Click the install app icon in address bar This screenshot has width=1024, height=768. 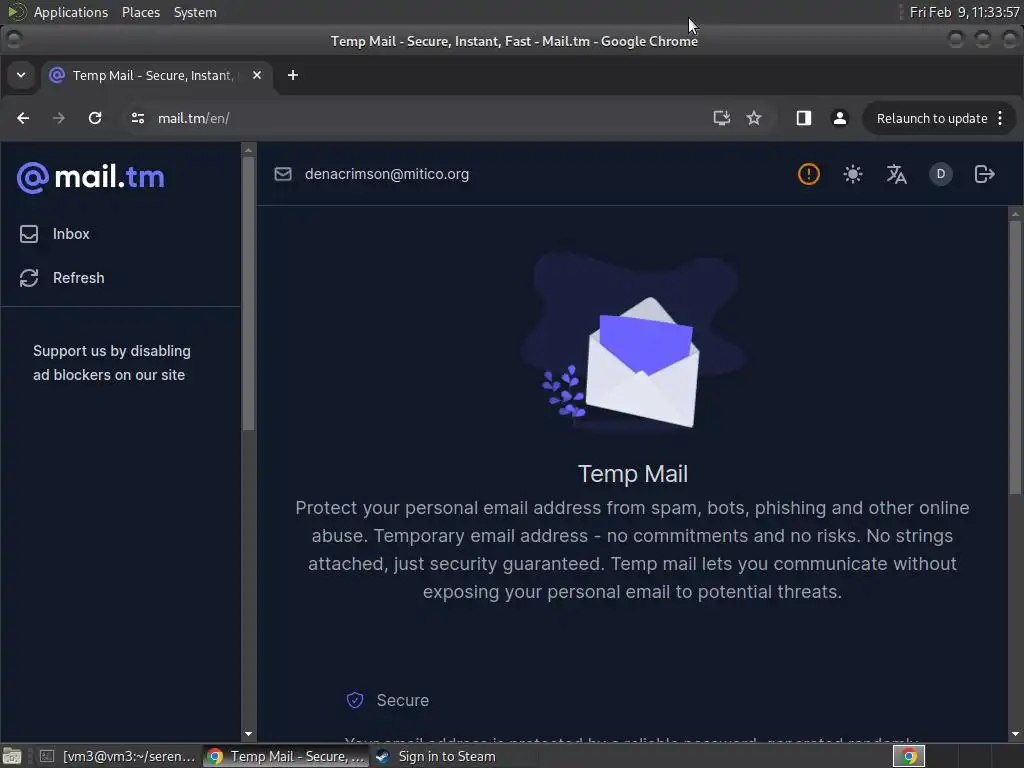click(721, 118)
